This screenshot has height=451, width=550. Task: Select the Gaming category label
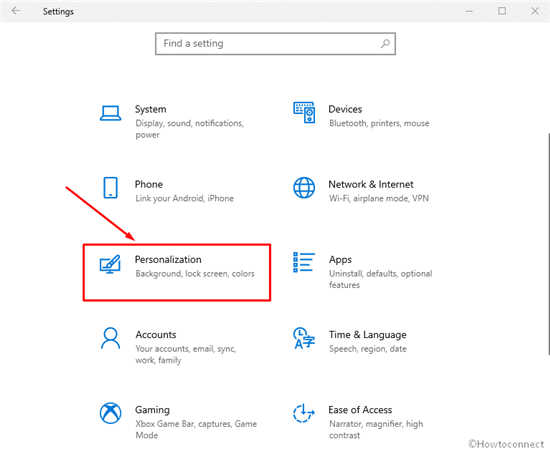click(x=152, y=410)
